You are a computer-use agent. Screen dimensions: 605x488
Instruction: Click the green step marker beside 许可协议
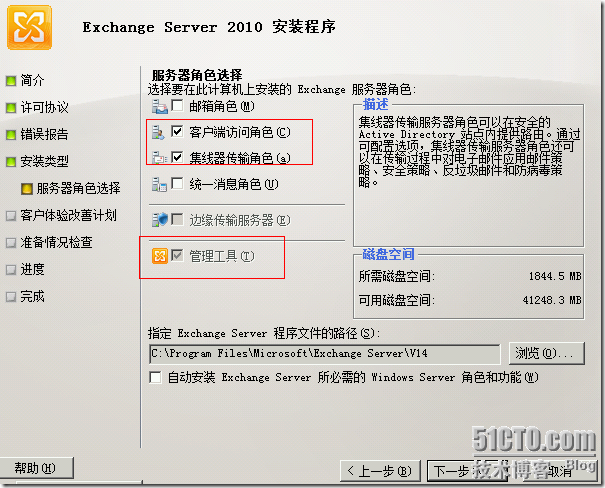click(x=11, y=108)
